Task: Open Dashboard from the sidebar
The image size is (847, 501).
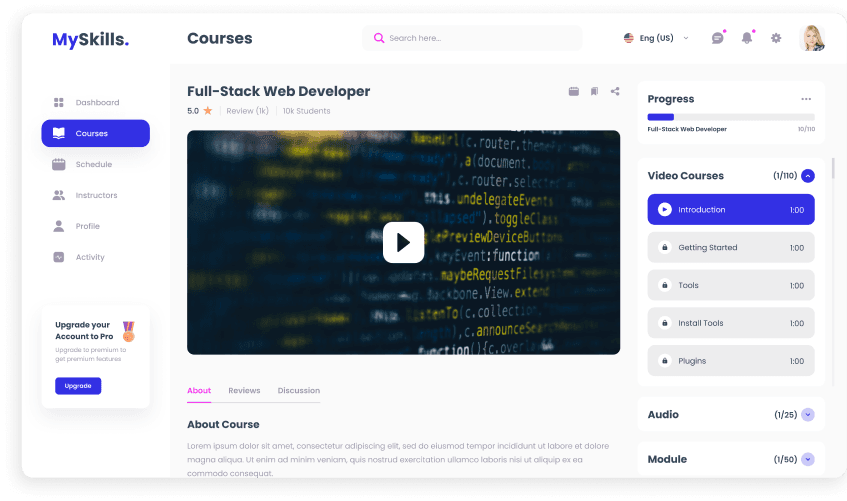Action: (x=96, y=102)
